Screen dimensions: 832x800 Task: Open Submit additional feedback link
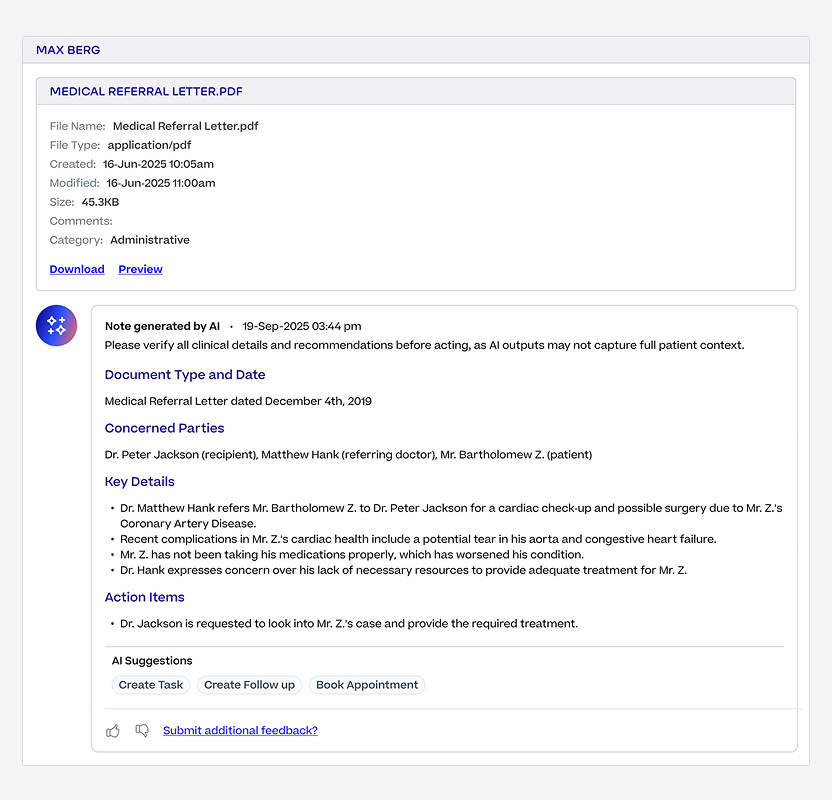pos(240,731)
